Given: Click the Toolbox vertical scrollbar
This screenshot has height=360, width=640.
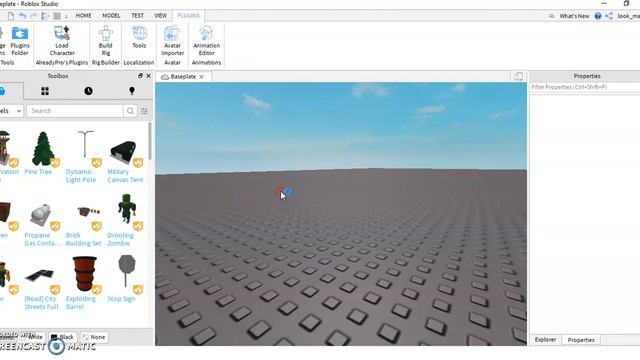Looking at the screenshot, I should [150, 141].
